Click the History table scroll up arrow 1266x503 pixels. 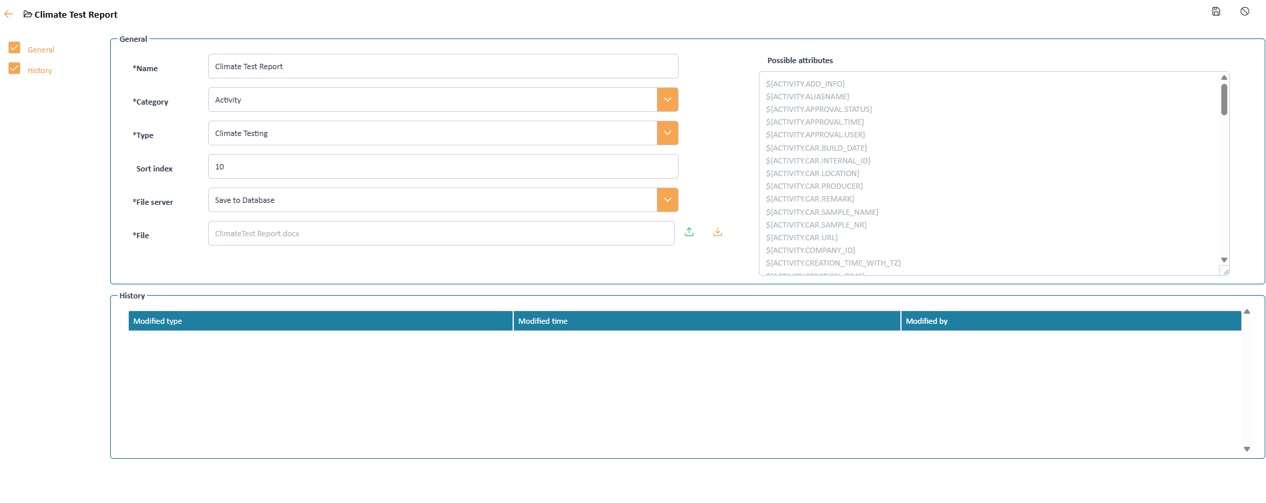pos(1247,312)
